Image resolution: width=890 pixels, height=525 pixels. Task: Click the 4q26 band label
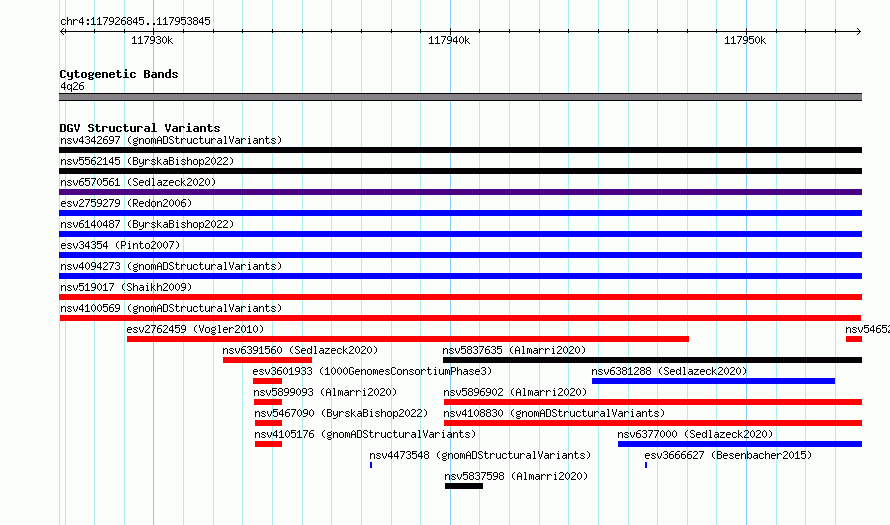(x=72, y=86)
